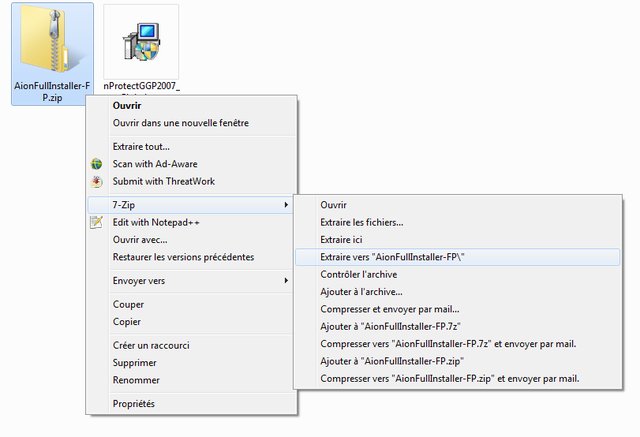
Task: Click the nProtectGGP2007_ file name label
Action: [142, 86]
